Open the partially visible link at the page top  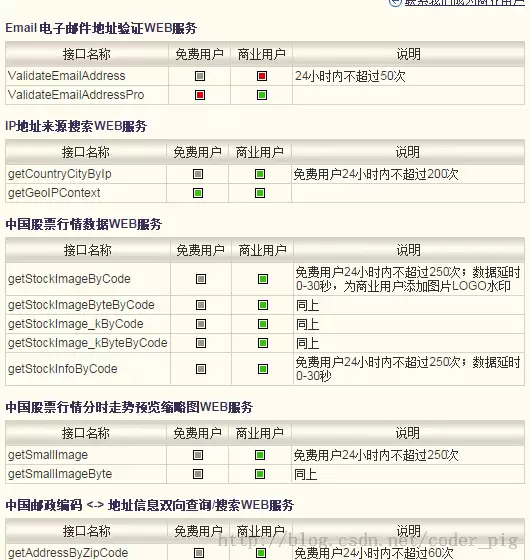pyautogui.click(x=464, y=3)
